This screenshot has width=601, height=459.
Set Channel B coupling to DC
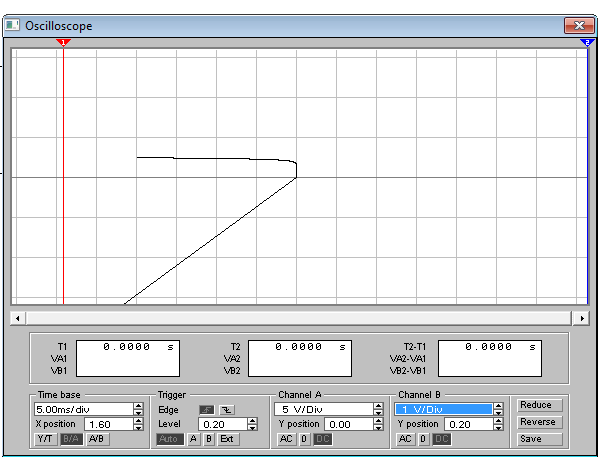click(441, 439)
